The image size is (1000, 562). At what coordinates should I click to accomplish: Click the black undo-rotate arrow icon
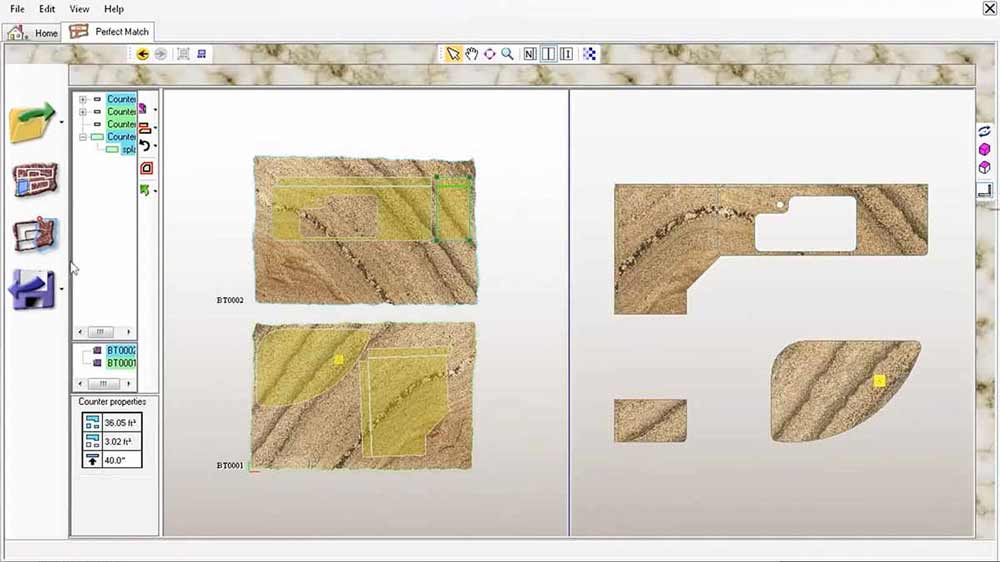[145, 146]
